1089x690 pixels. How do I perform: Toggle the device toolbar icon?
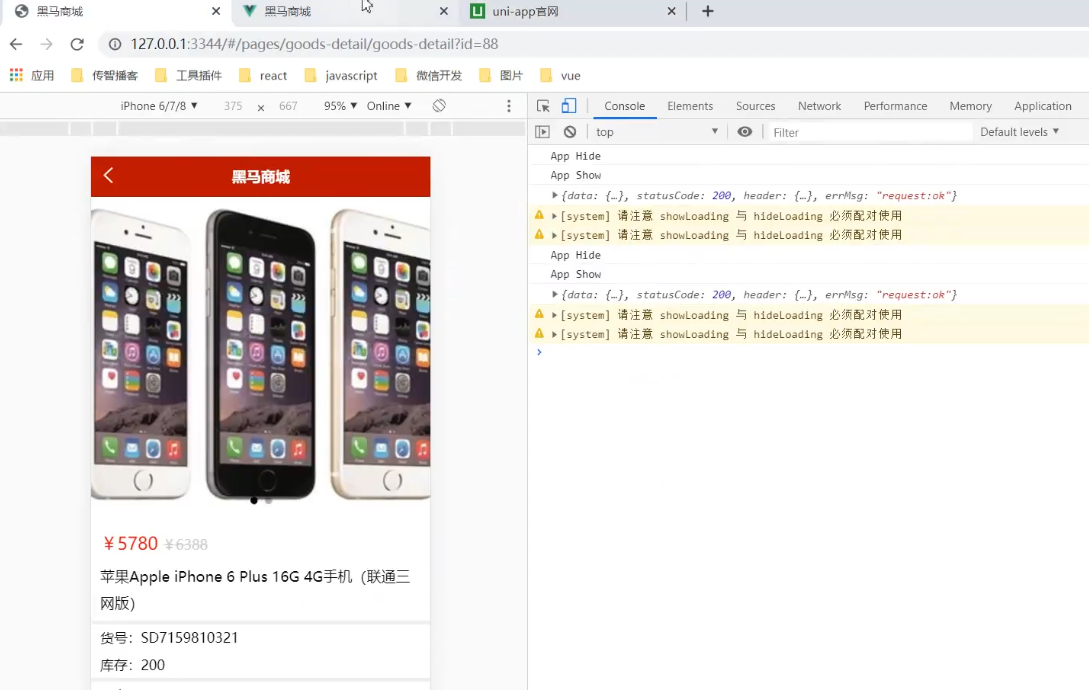(x=569, y=106)
